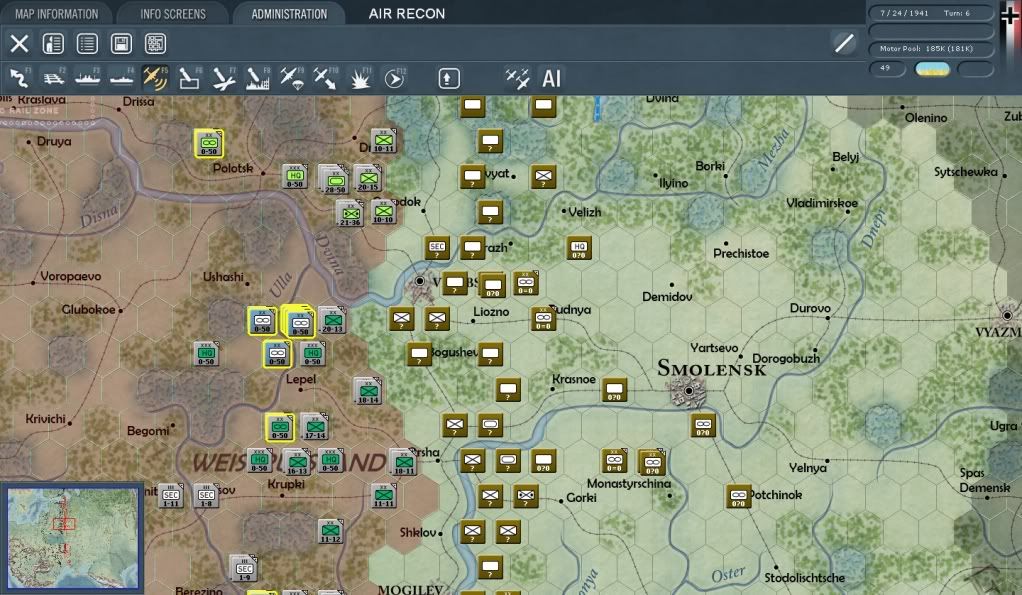Click the blue-yellow weather indicator pill
This screenshot has width=1022, height=595.
point(933,68)
